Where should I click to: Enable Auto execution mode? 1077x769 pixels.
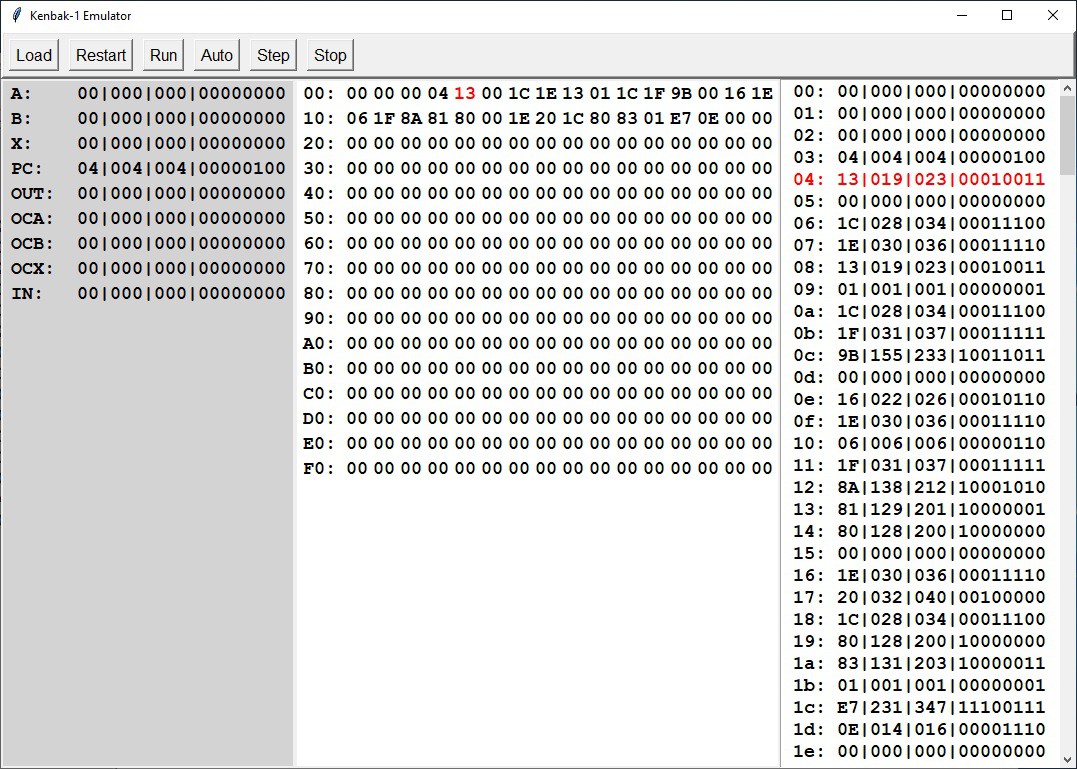click(217, 55)
